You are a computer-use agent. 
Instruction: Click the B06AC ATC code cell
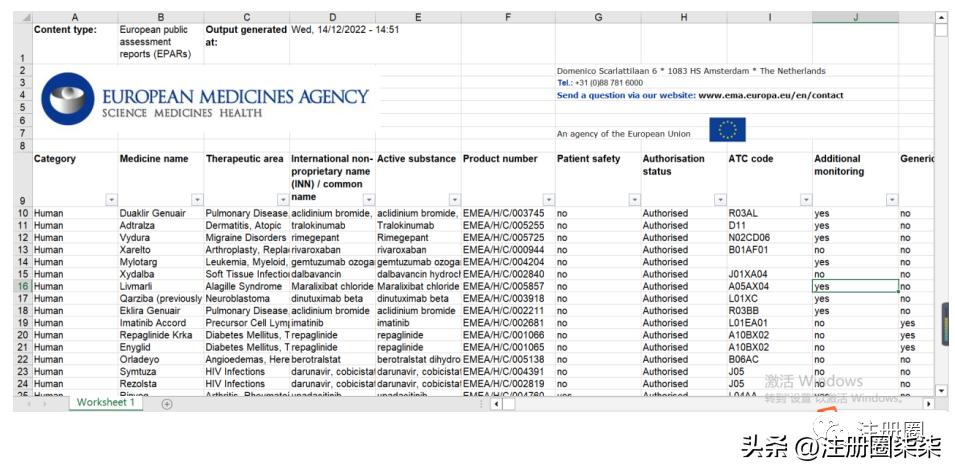tap(769, 359)
